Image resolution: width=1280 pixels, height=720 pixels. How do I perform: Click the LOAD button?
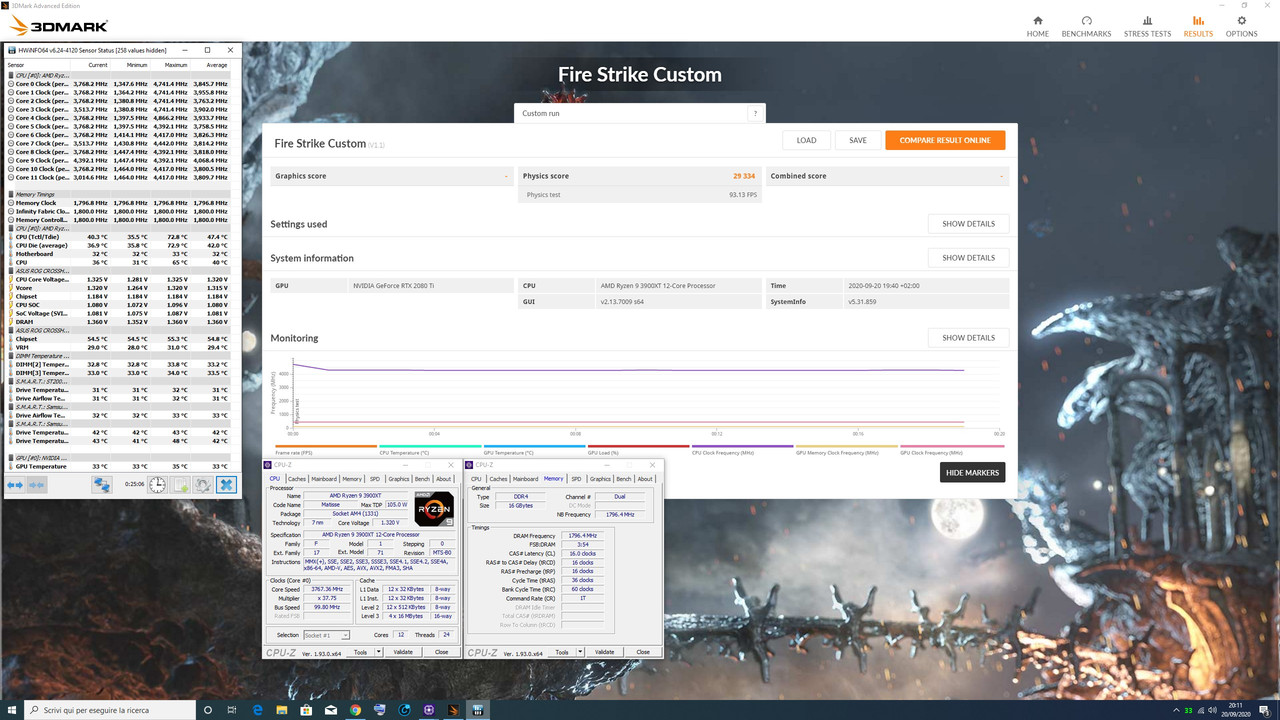pyautogui.click(x=806, y=140)
